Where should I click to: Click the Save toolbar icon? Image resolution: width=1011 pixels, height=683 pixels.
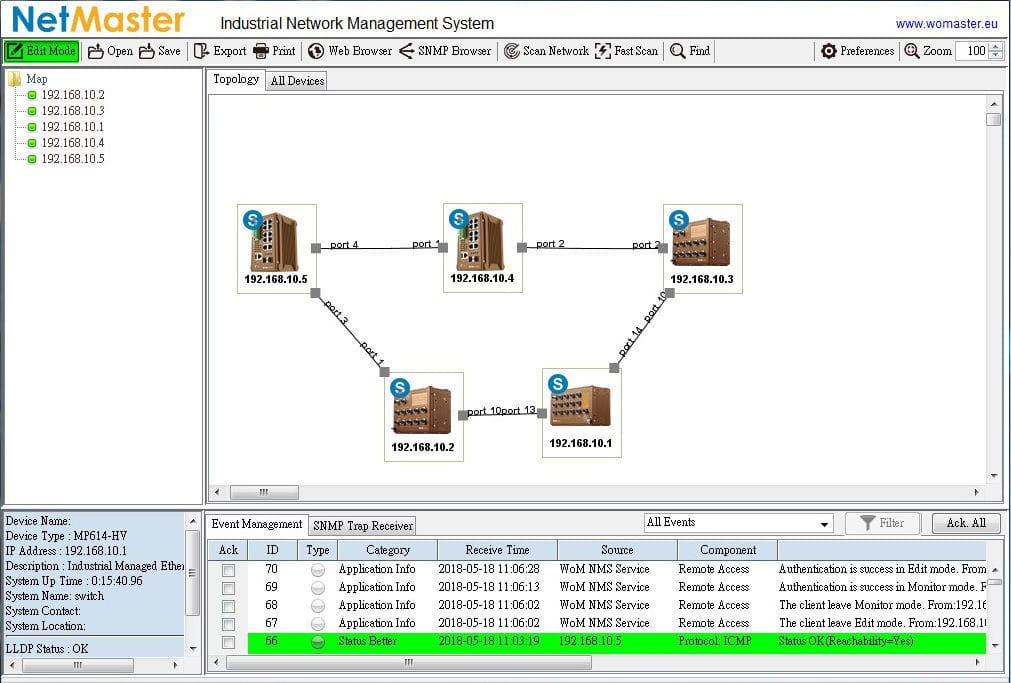(147, 51)
